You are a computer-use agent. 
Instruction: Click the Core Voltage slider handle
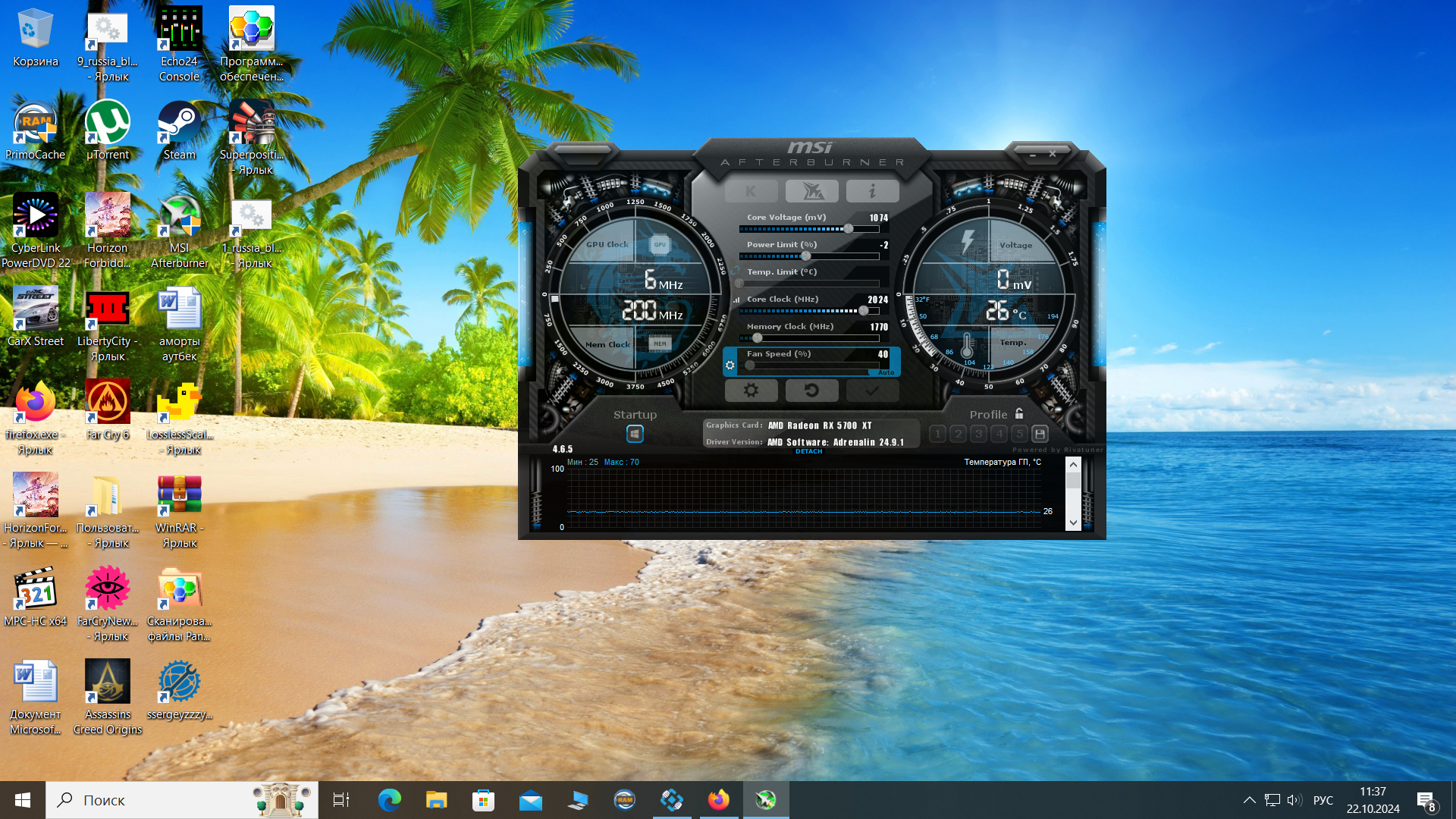(x=849, y=229)
